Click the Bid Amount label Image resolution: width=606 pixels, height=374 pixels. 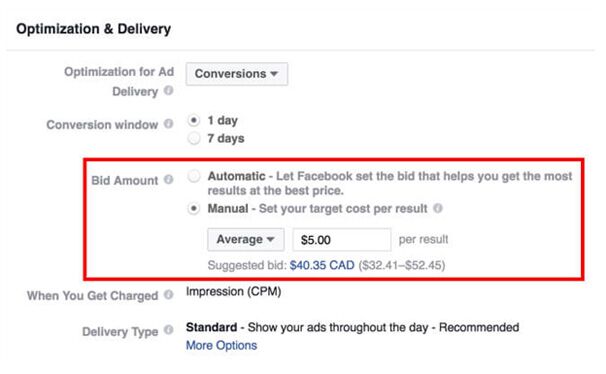tap(124, 180)
